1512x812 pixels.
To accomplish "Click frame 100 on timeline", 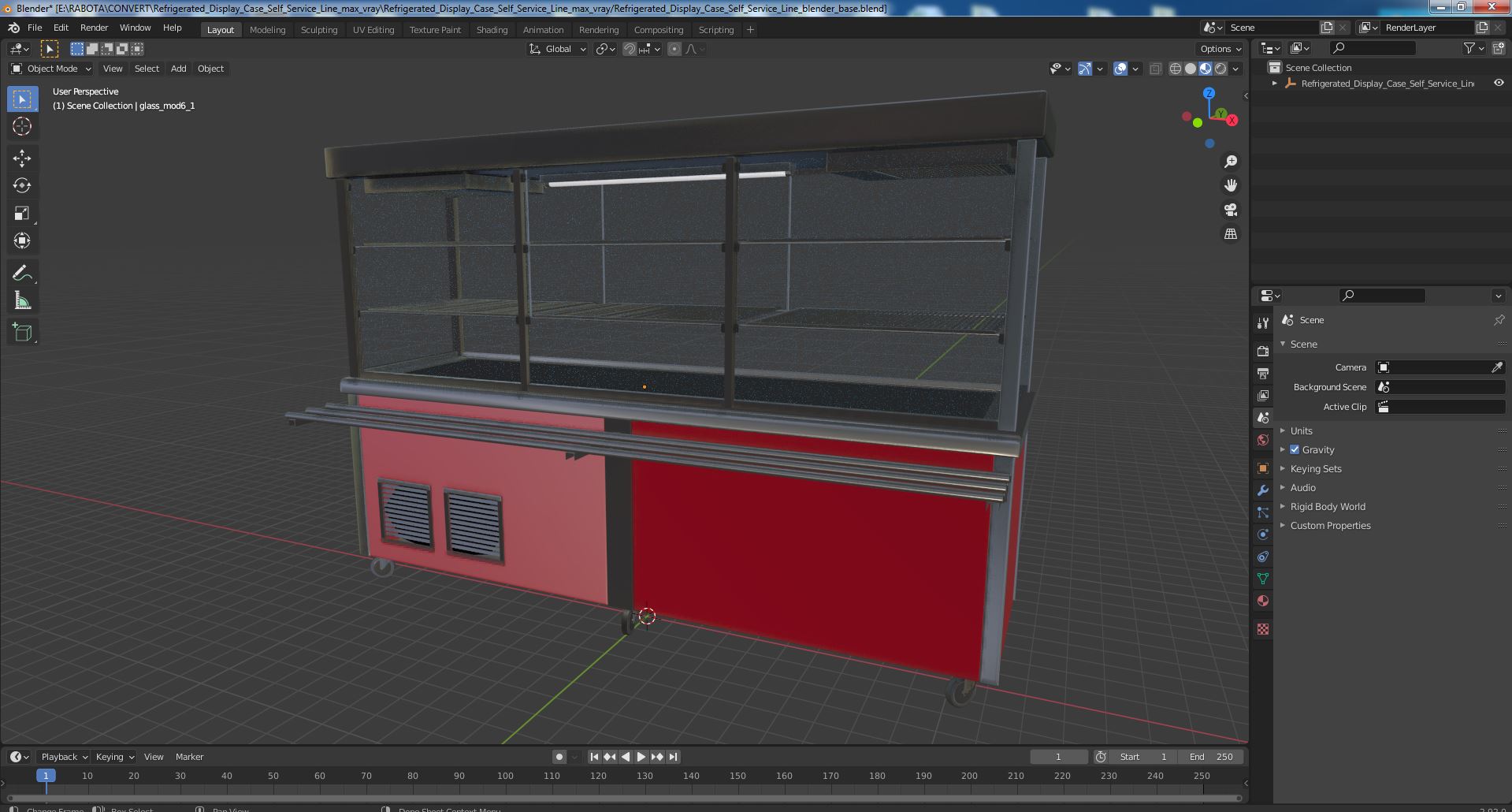I will pos(505,776).
